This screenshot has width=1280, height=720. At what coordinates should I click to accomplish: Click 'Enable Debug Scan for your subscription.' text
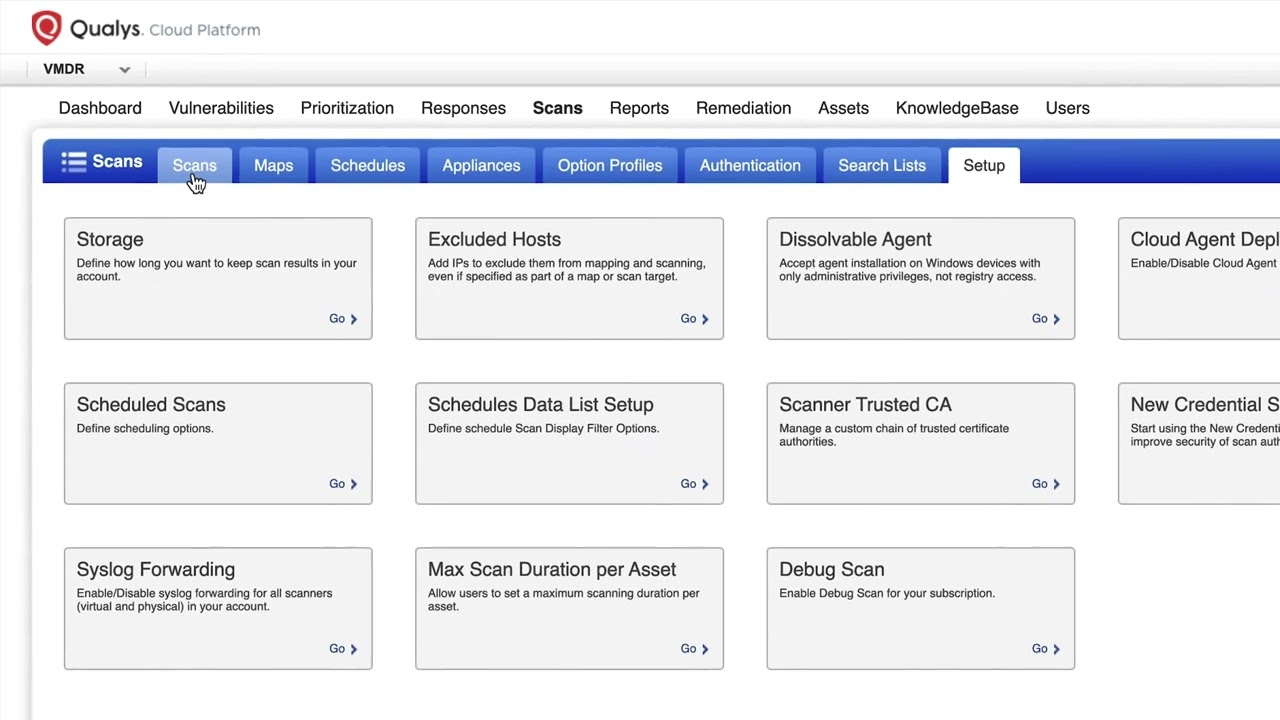[x=887, y=593]
